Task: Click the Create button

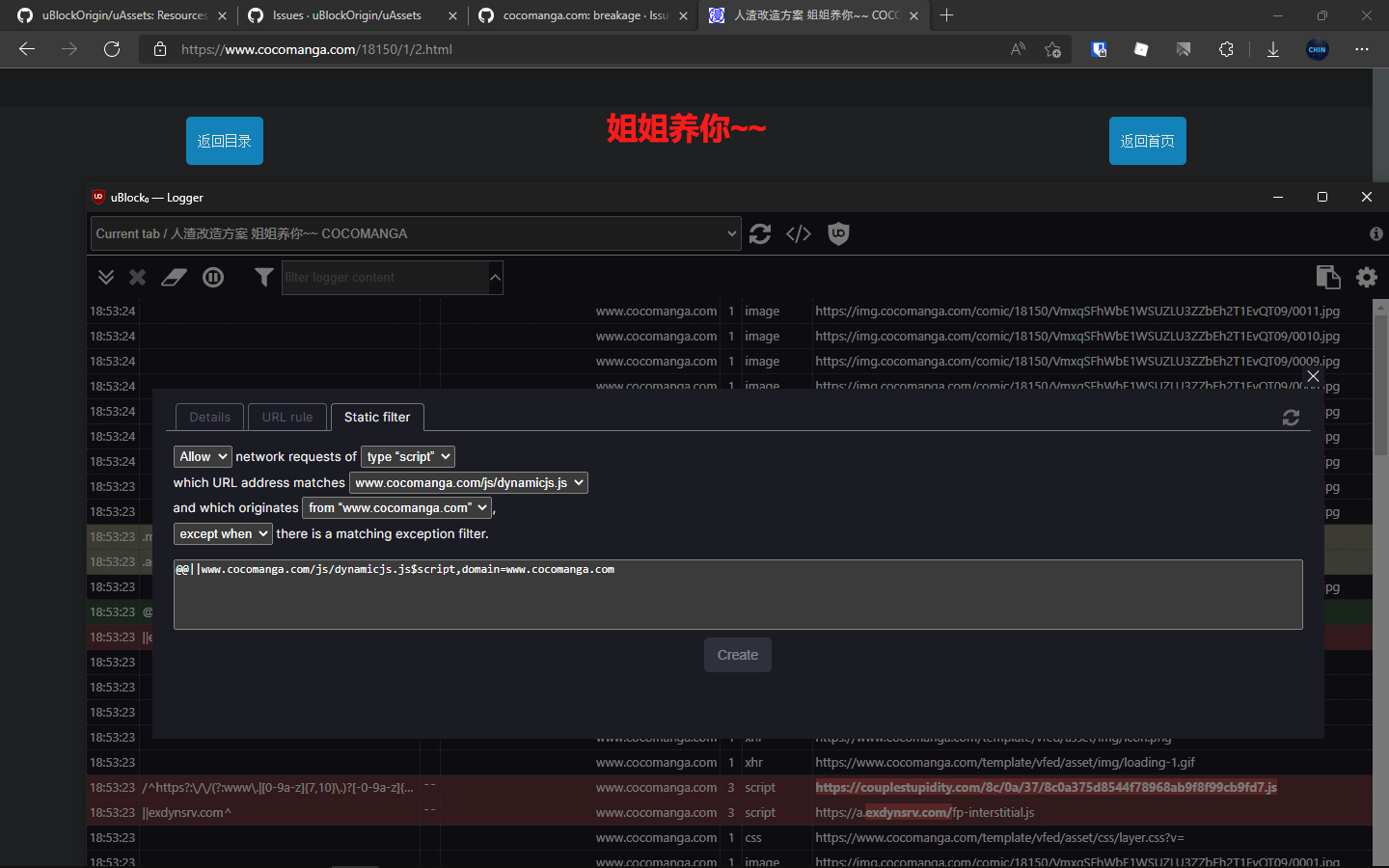Action: 737,654
